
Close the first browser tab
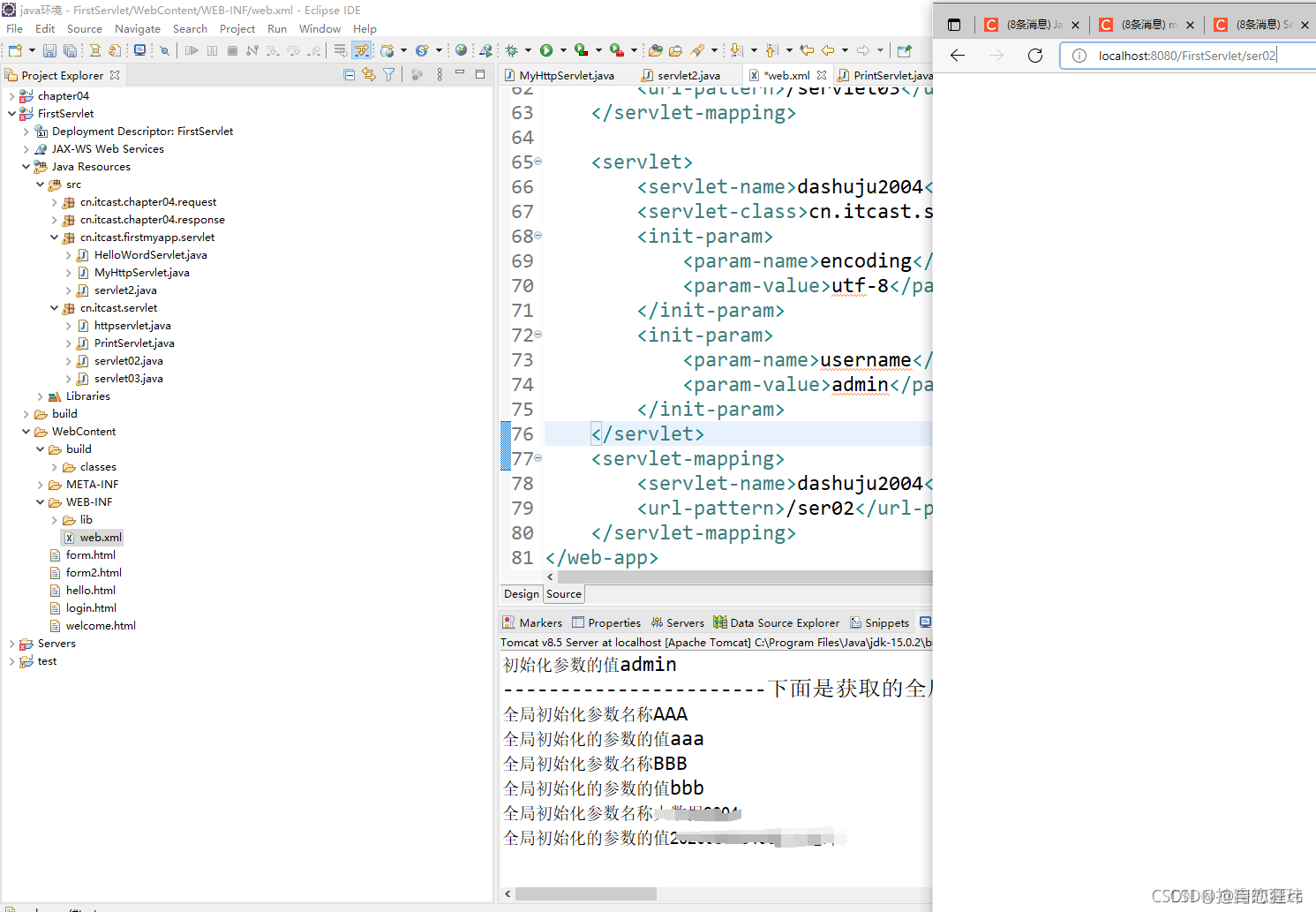pyautogui.click(x=1075, y=25)
